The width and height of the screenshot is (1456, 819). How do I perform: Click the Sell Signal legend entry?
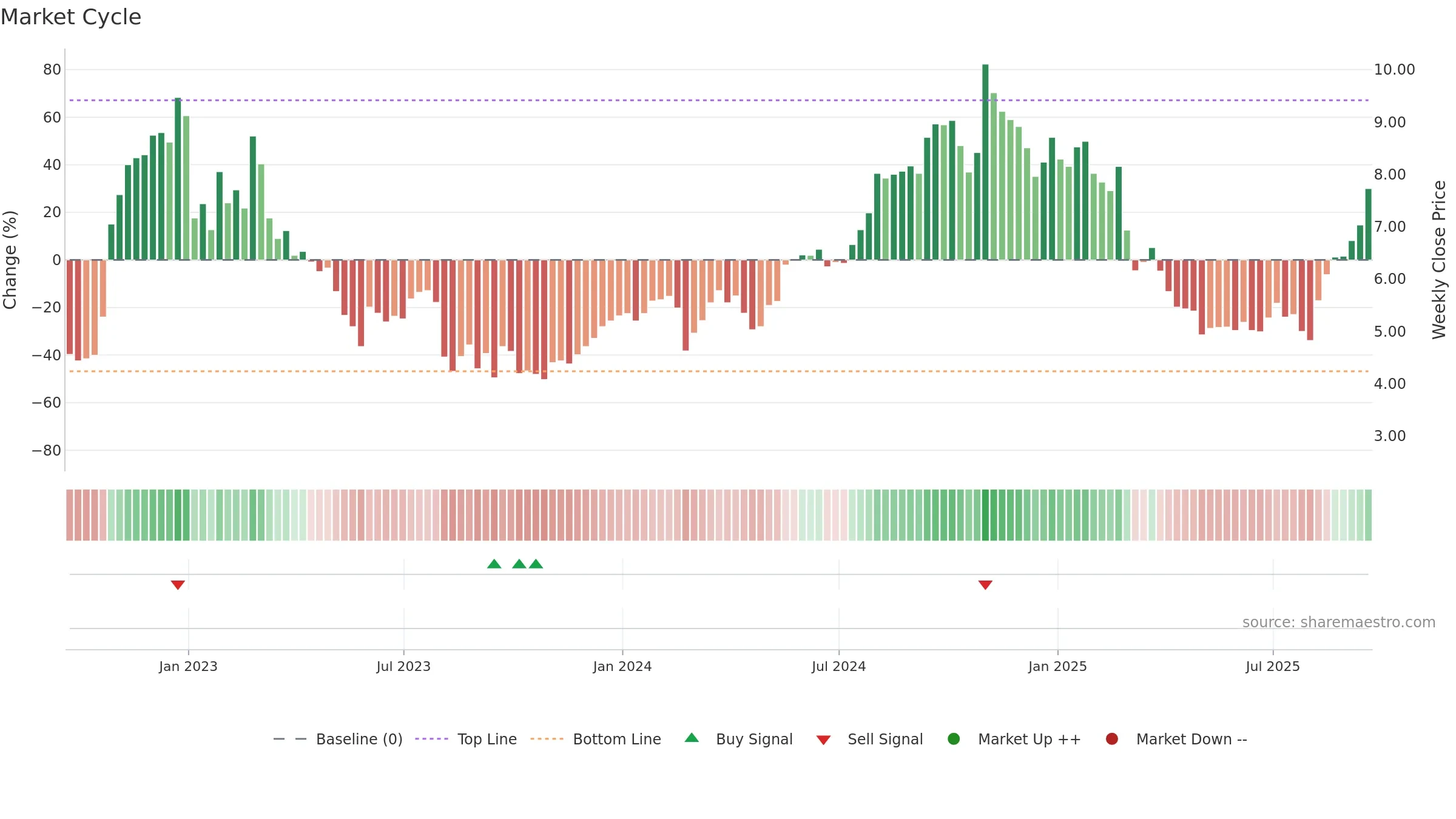[869, 739]
